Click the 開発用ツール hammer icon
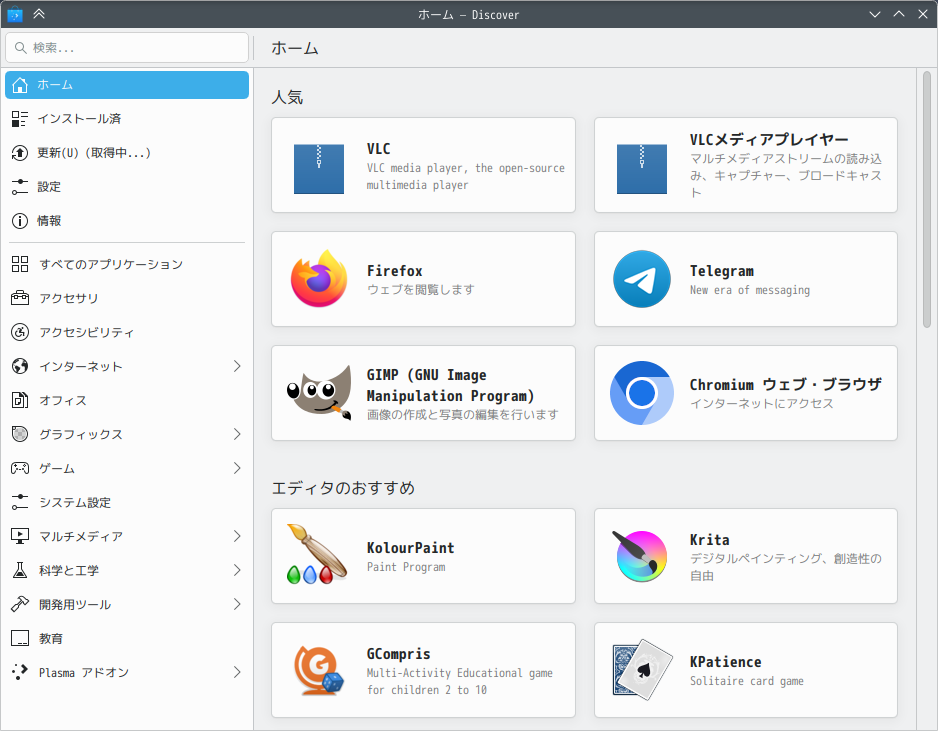938x731 pixels. (20, 604)
